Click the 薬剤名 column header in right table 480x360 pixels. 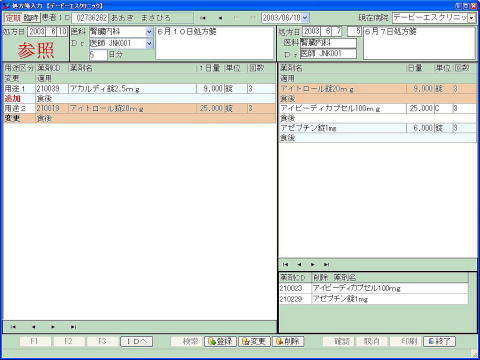(291, 68)
